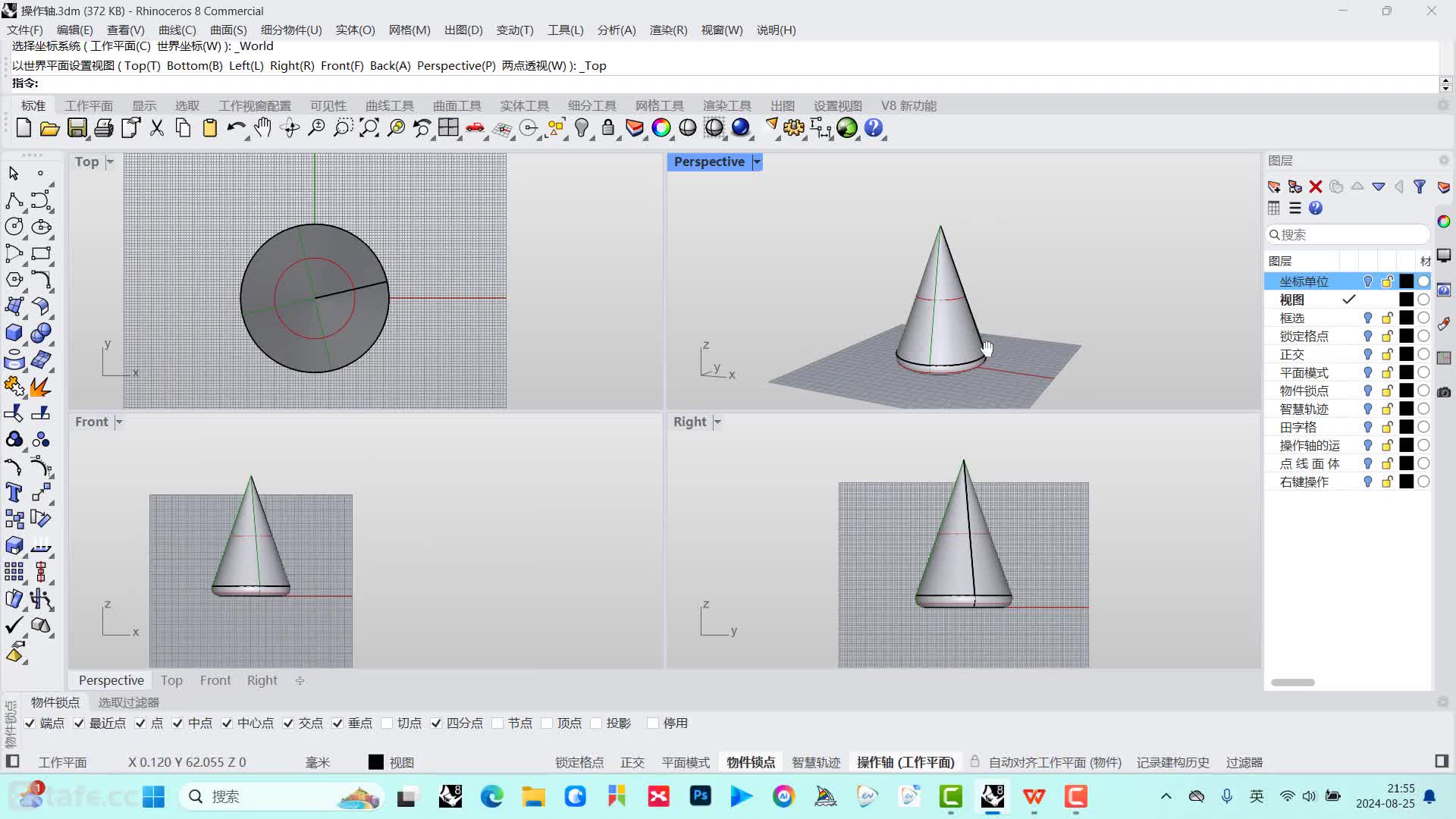
Task: Toggle the 中点 osnap checkbox
Action: tap(177, 723)
